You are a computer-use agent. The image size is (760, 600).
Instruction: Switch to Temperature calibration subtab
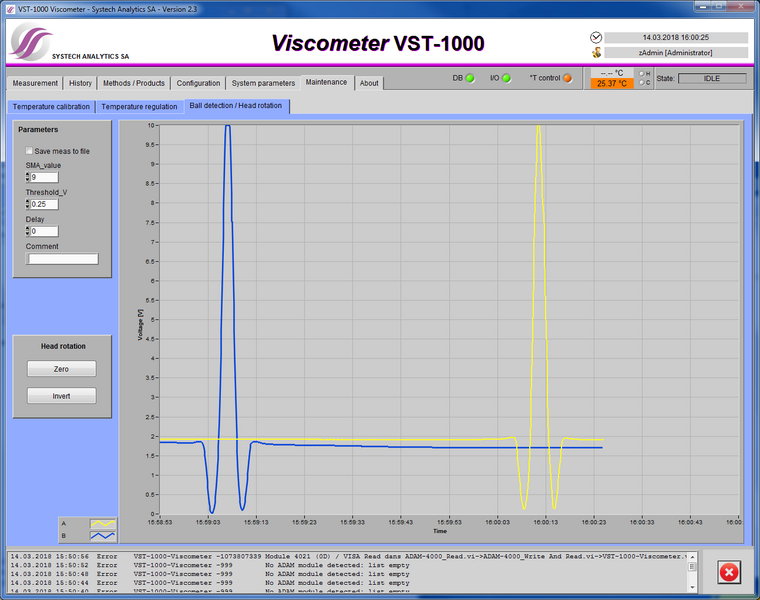pyautogui.click(x=51, y=107)
